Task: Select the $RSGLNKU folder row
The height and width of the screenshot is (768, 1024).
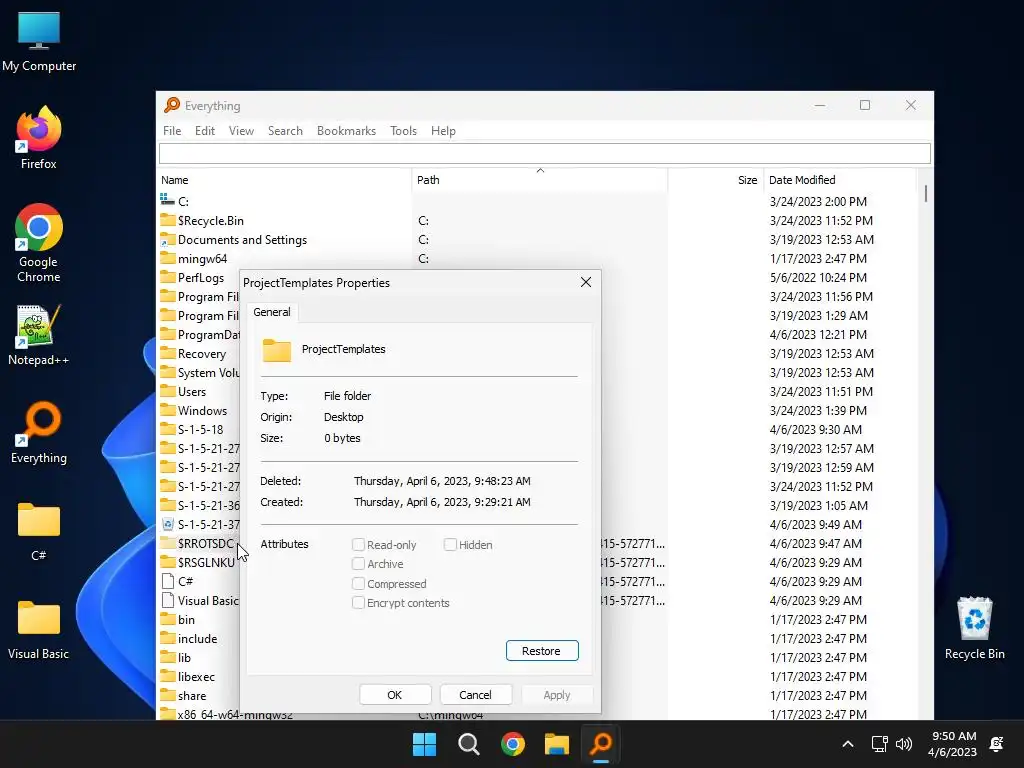Action: tap(198, 562)
